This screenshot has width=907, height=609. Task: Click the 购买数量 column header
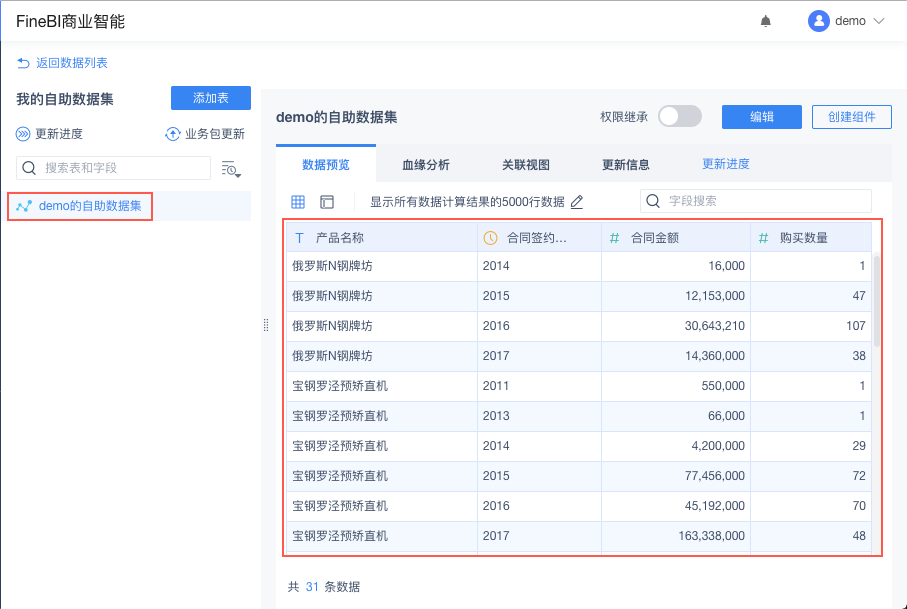pos(811,238)
